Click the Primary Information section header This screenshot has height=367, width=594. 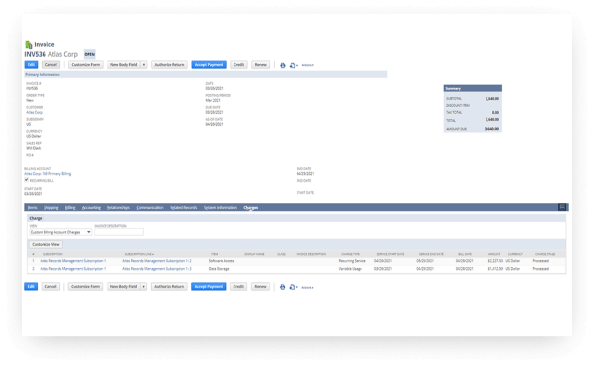(x=206, y=75)
